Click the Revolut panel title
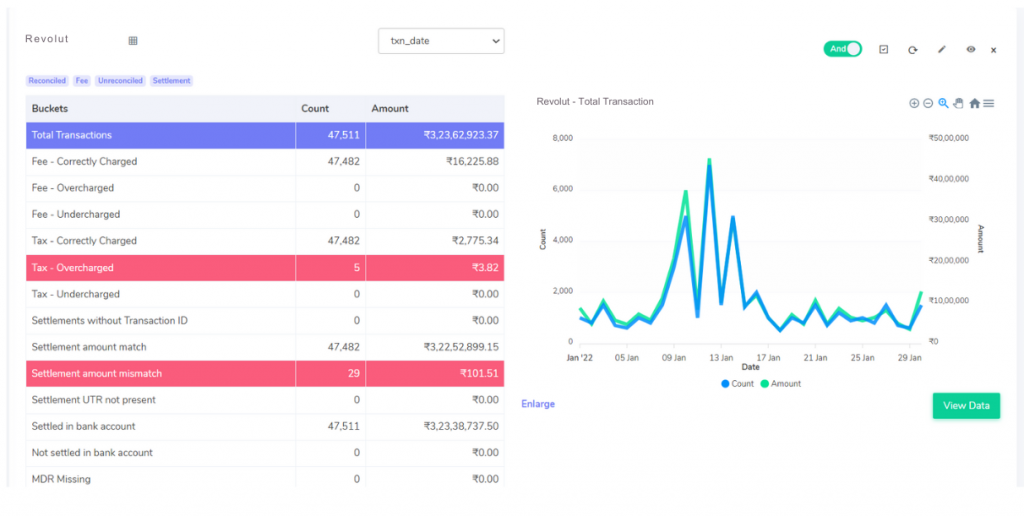The height and width of the screenshot is (516, 1024). (x=47, y=39)
